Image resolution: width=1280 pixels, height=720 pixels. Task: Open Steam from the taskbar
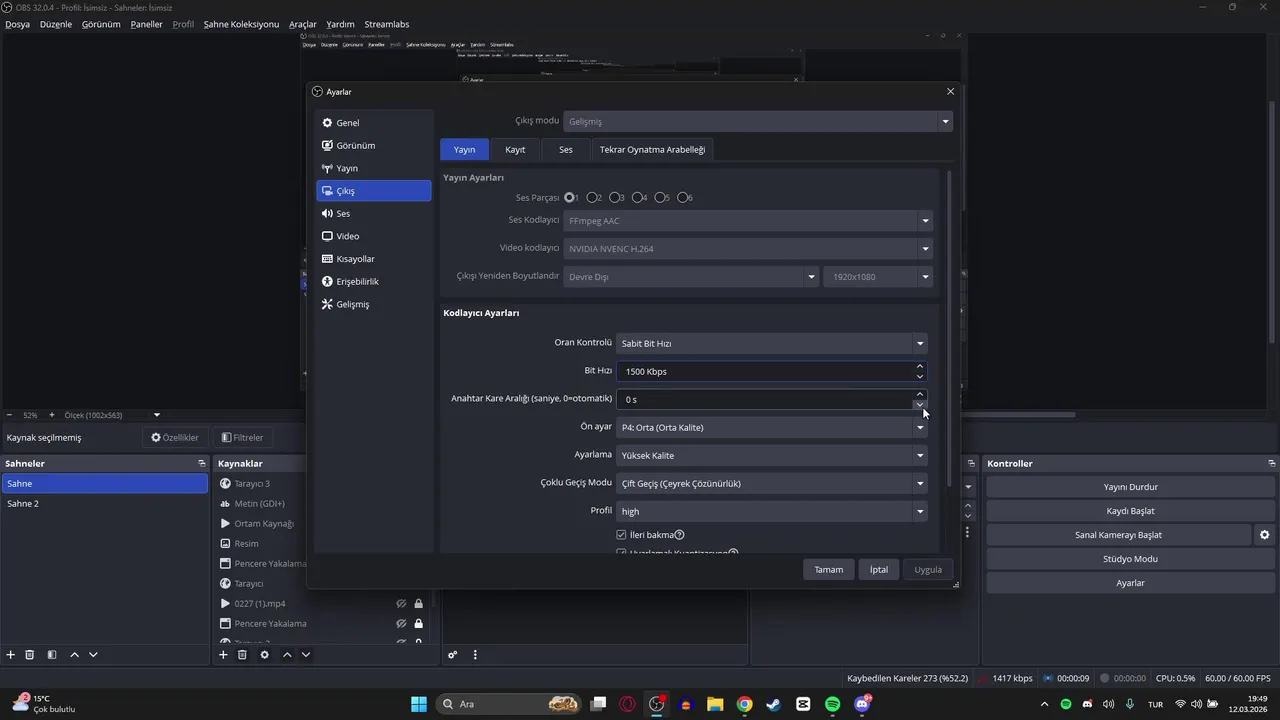pos(773,704)
